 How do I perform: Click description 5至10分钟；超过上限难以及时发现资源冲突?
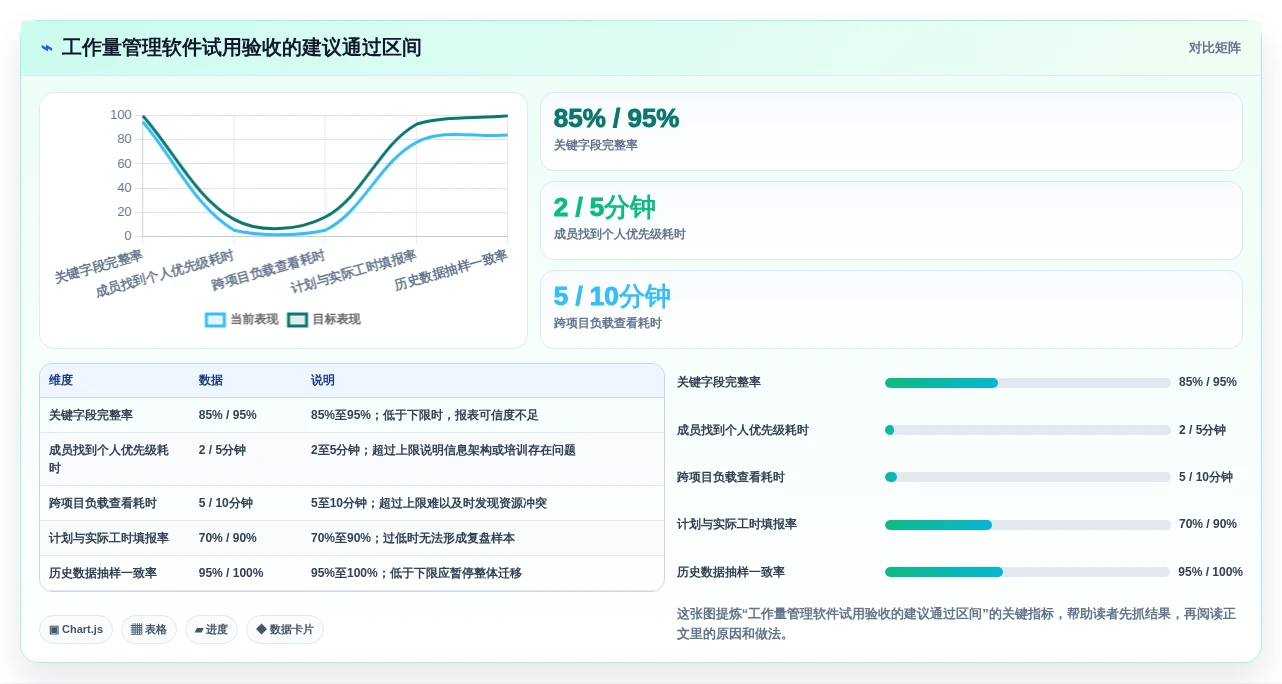pyautogui.click(x=429, y=503)
